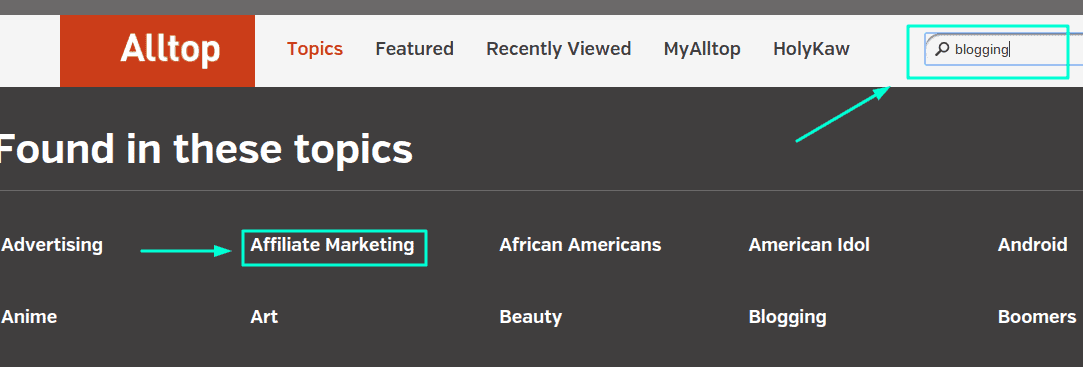The width and height of the screenshot is (1083, 367).
Task: Choose the American Idol topic
Action: 809,245
